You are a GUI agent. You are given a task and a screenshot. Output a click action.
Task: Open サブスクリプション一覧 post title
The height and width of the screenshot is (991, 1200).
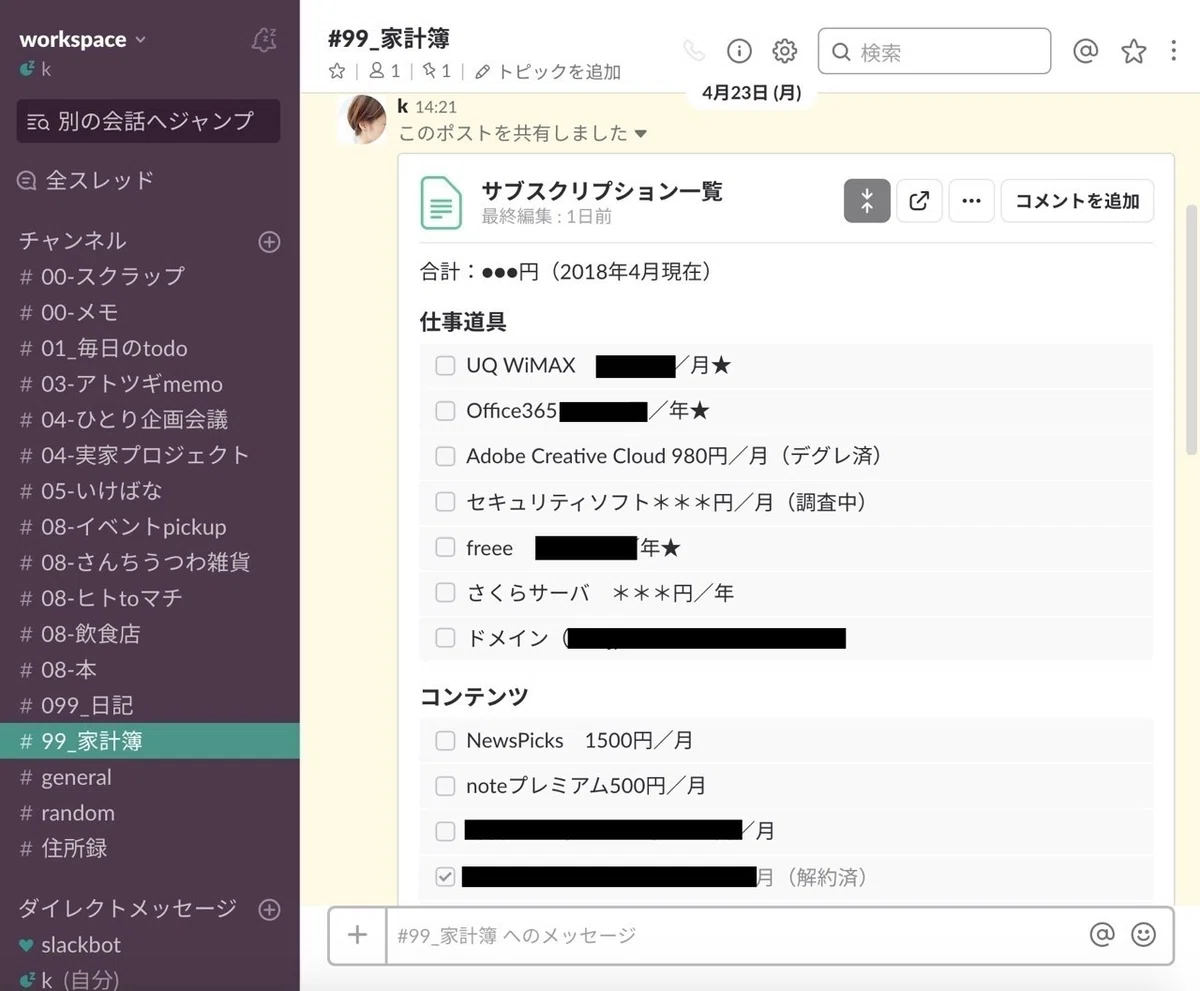(602, 191)
